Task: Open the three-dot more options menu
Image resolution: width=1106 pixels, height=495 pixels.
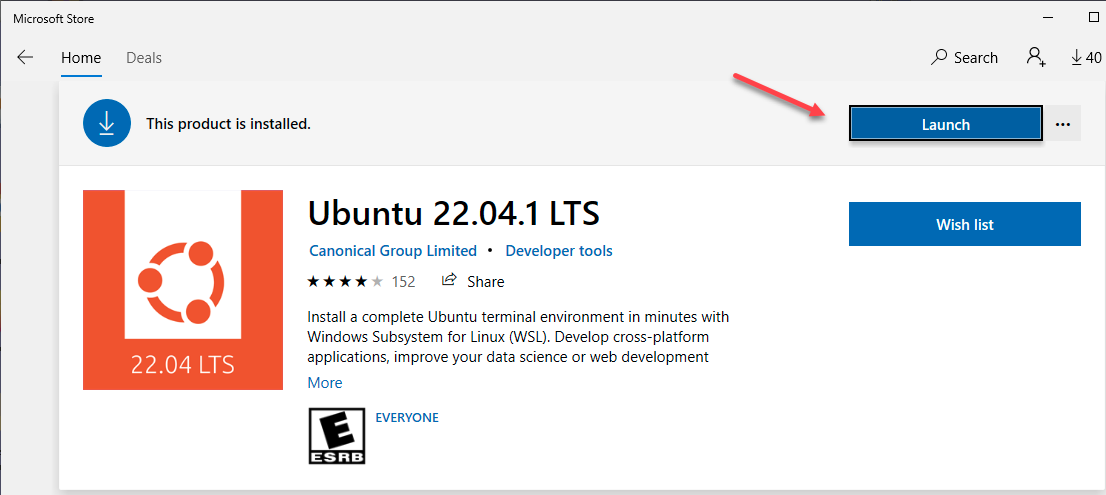Action: [1063, 125]
